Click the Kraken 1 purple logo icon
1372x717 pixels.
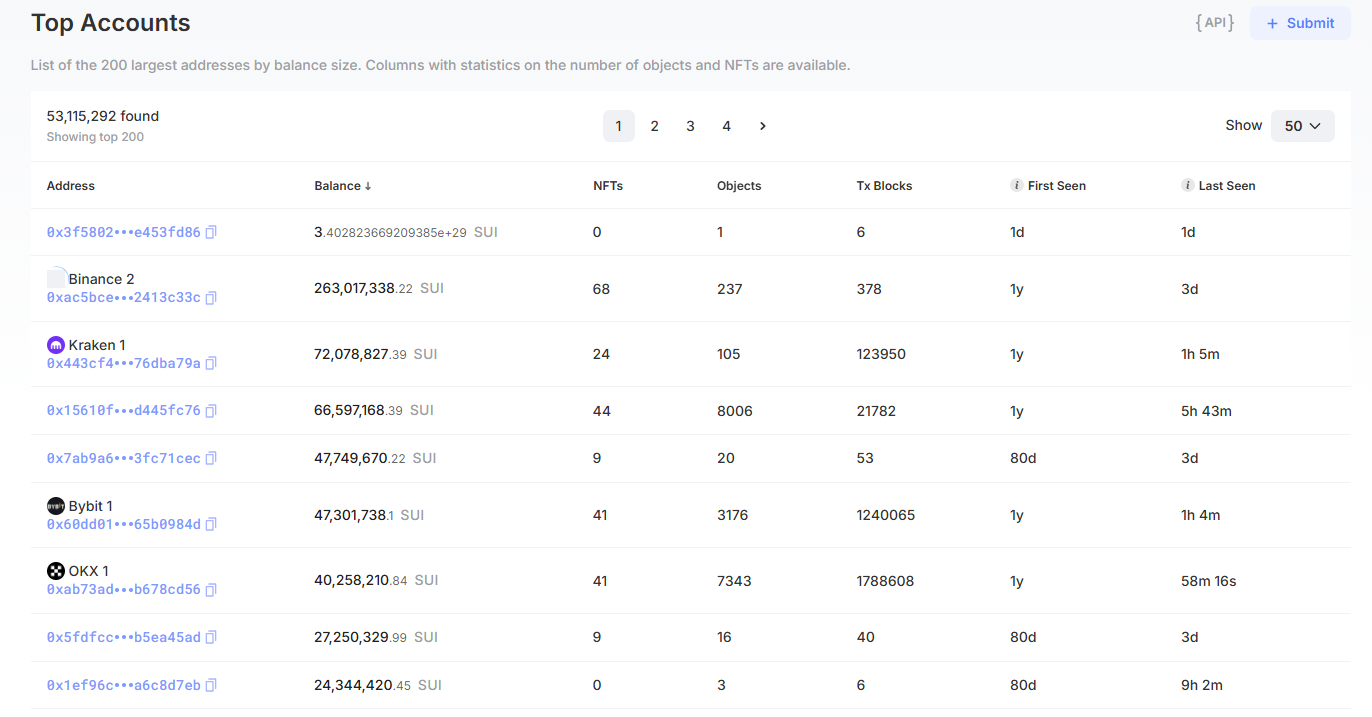coord(56,345)
